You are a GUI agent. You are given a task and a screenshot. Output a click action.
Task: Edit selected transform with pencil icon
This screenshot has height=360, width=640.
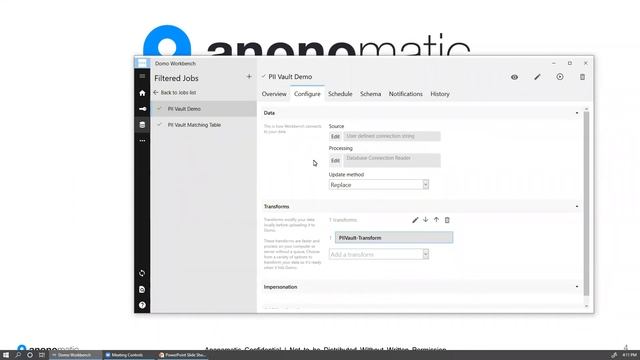pyautogui.click(x=415, y=220)
